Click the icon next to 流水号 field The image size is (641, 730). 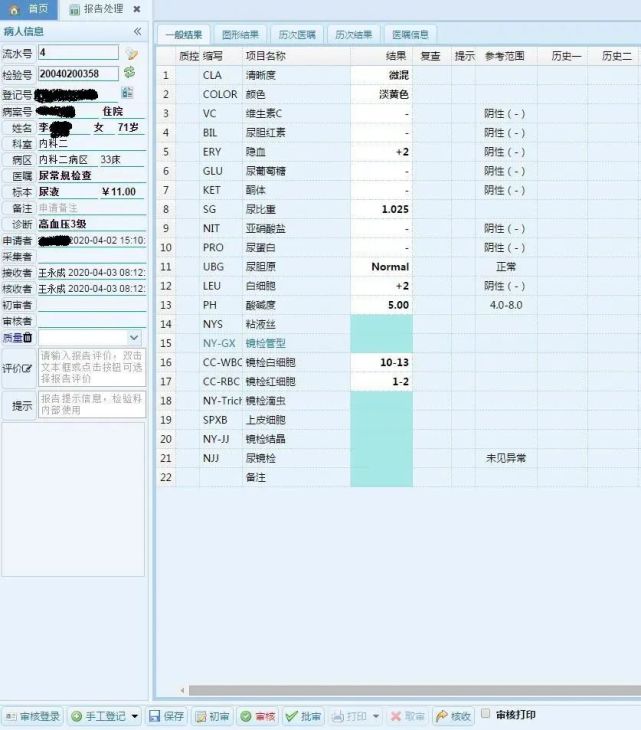132,54
